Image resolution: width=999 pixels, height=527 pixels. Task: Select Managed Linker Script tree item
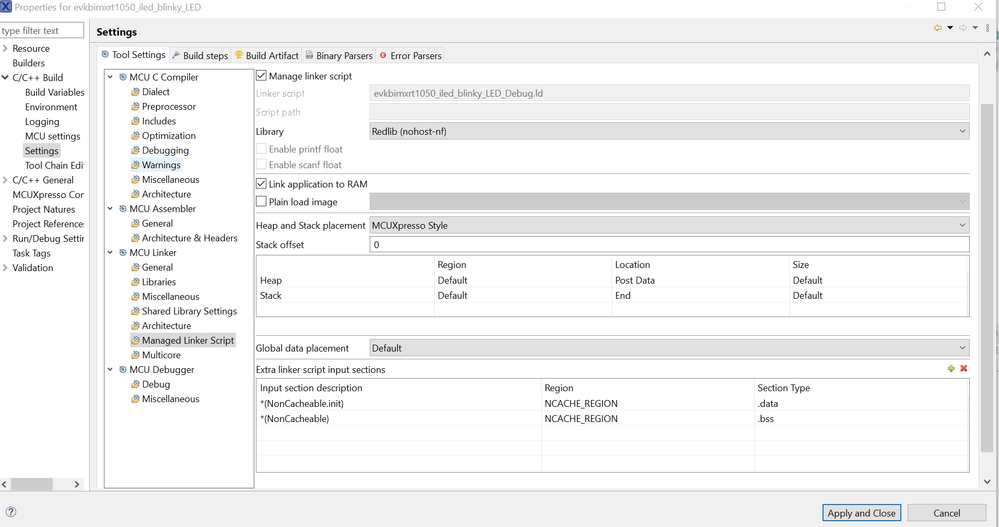pos(187,340)
